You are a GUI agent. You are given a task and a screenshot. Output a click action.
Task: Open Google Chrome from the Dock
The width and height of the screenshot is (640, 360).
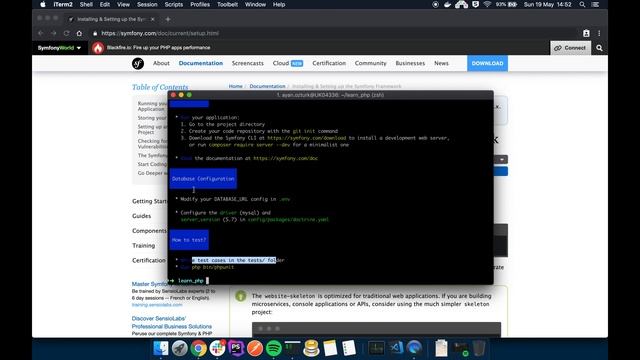click(x=198, y=348)
